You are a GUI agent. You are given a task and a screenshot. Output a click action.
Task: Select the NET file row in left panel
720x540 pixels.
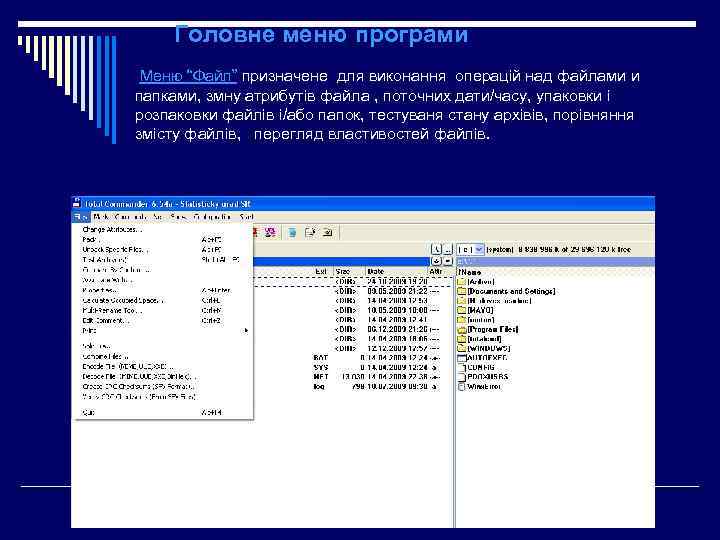353,377
